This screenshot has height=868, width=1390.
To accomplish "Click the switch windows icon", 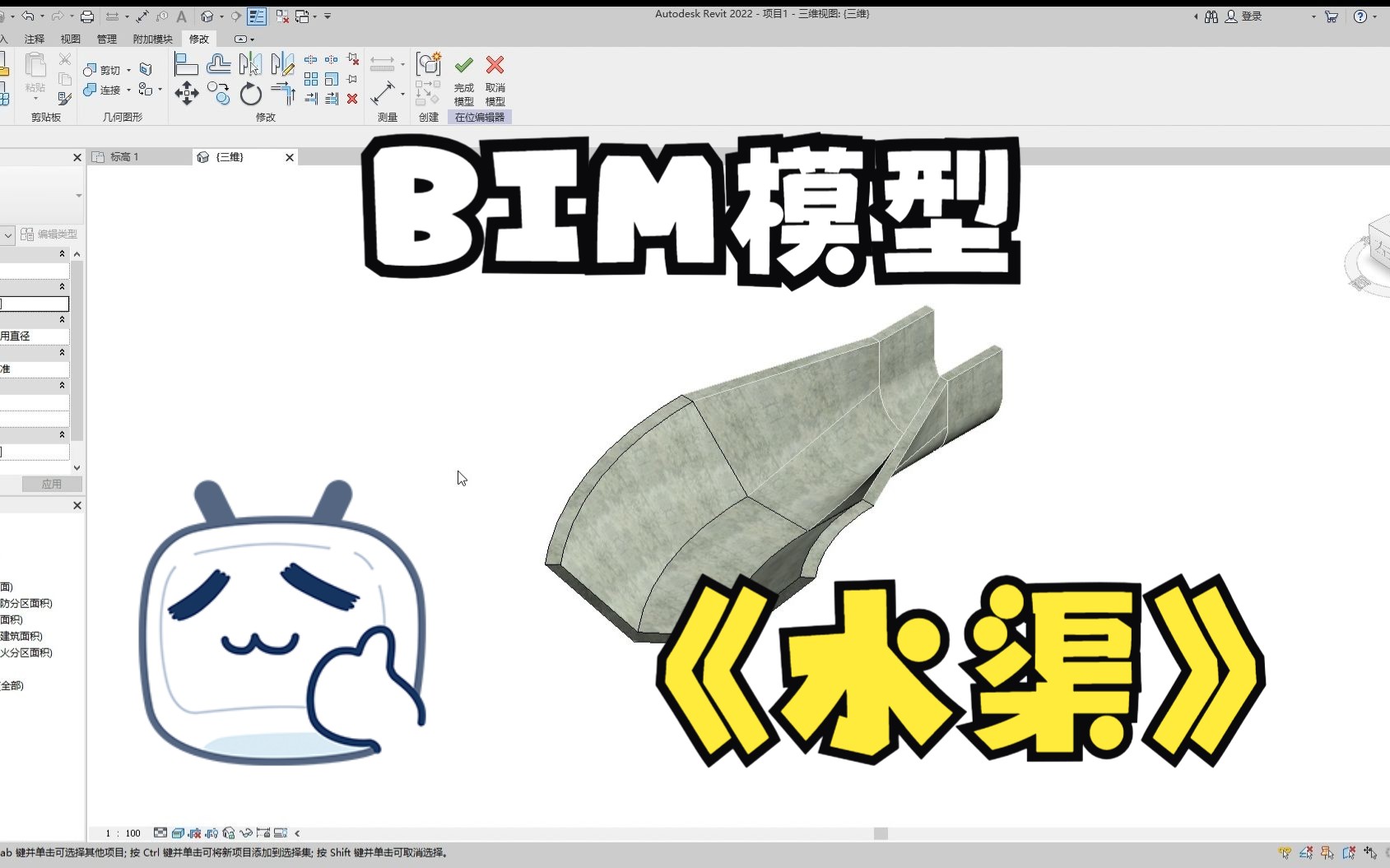I will point(302,16).
